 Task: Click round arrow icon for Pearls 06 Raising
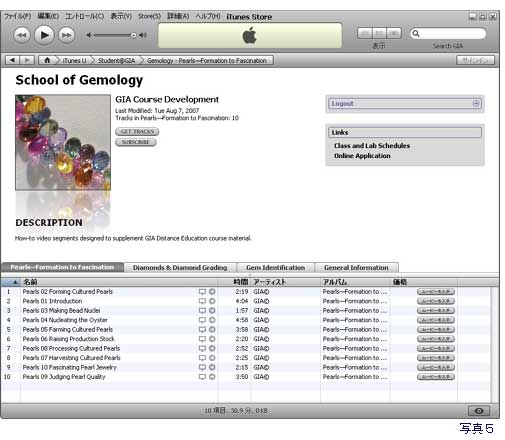212,339
